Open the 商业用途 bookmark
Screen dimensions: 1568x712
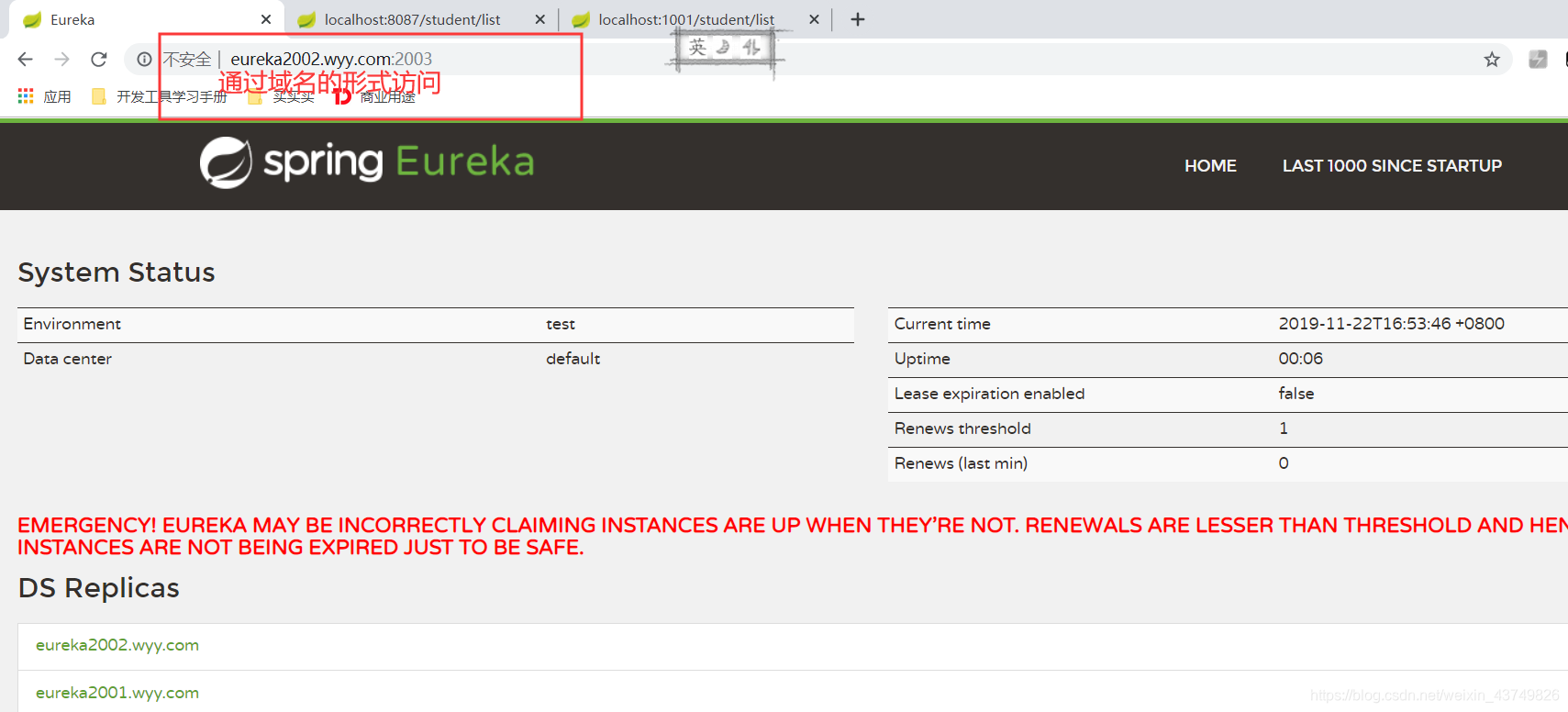point(375,96)
